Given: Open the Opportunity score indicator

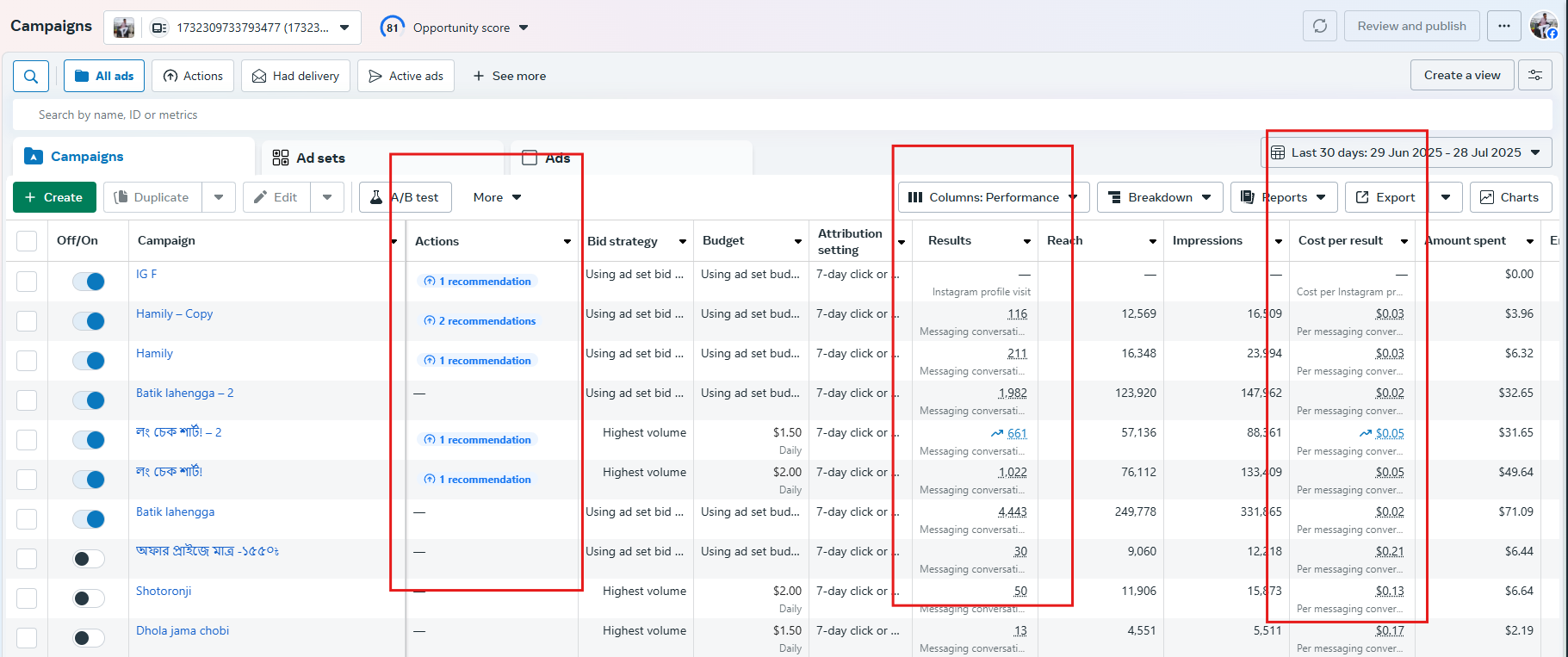Looking at the screenshot, I should (x=454, y=28).
